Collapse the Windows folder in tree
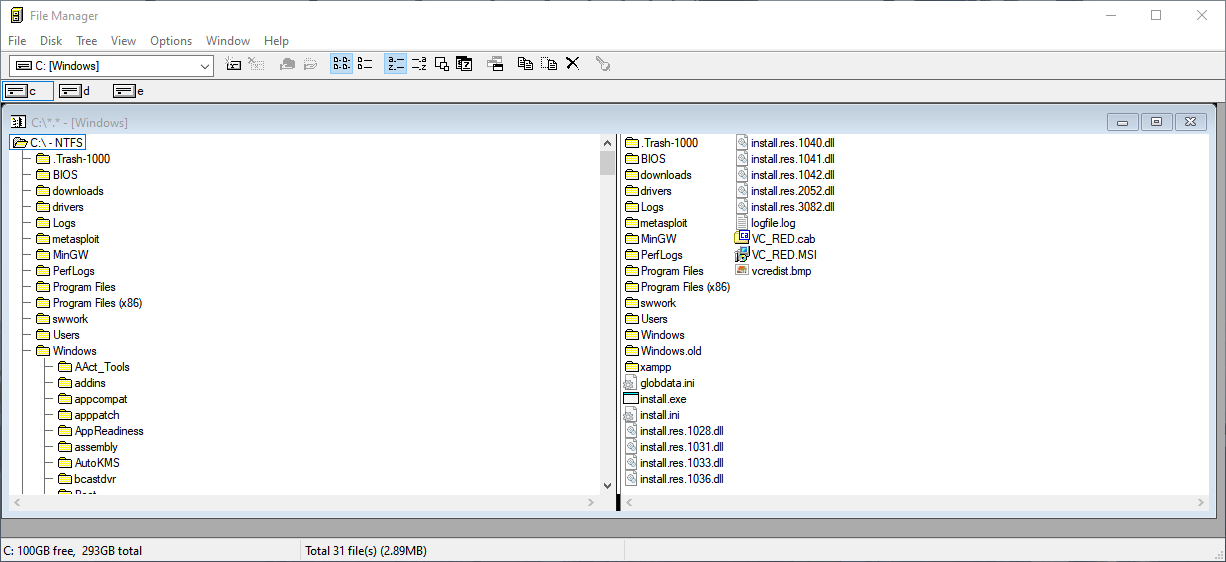 pos(66,351)
